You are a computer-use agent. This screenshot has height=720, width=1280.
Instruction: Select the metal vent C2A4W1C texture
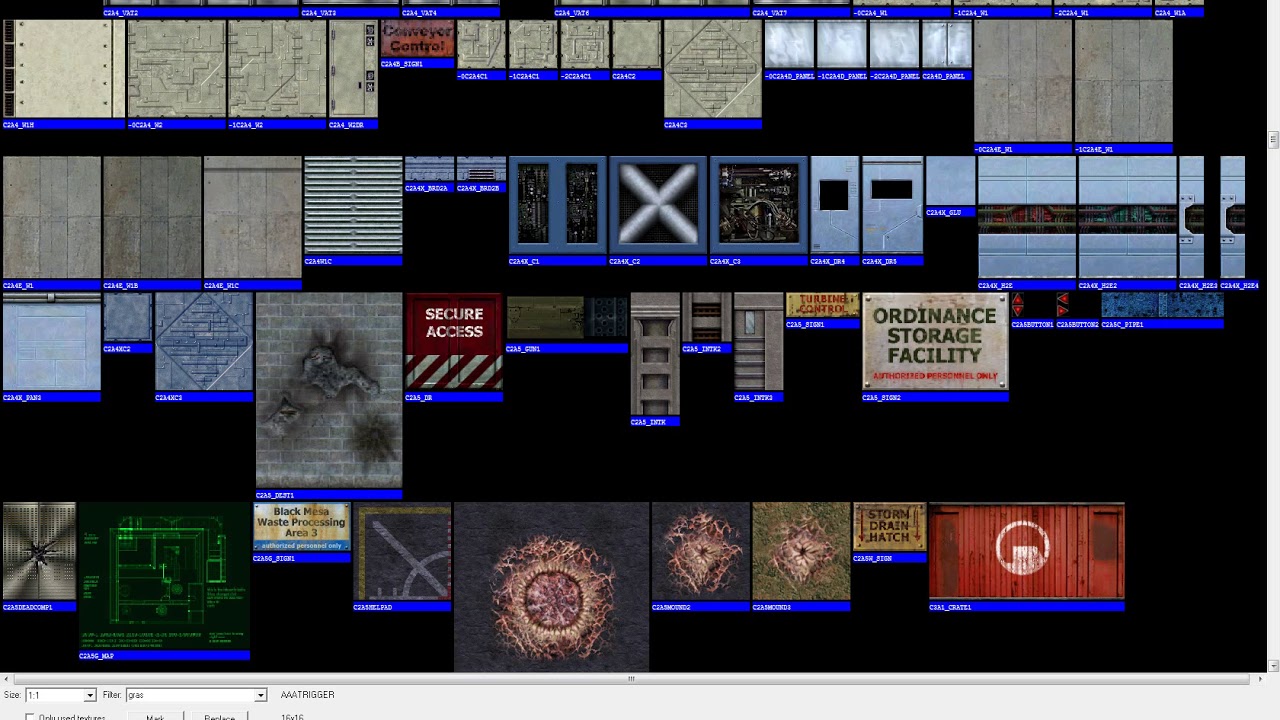tap(353, 205)
